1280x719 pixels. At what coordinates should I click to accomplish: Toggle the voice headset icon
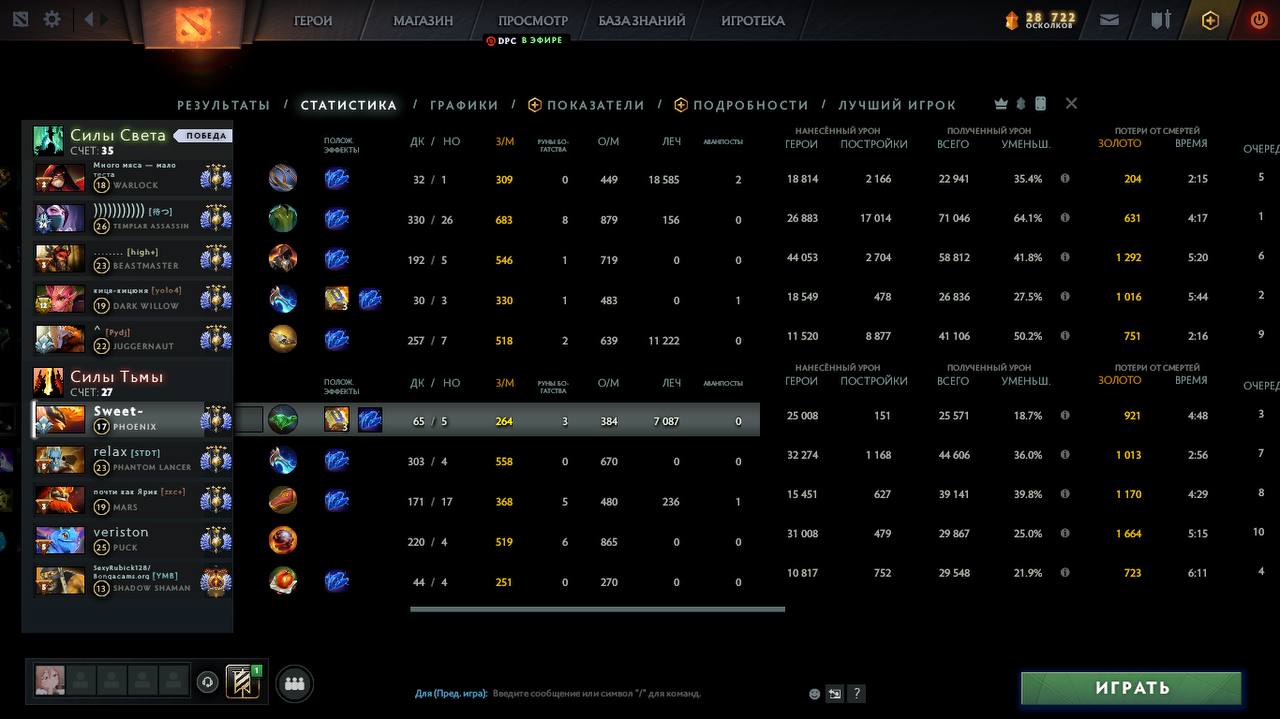pos(208,682)
